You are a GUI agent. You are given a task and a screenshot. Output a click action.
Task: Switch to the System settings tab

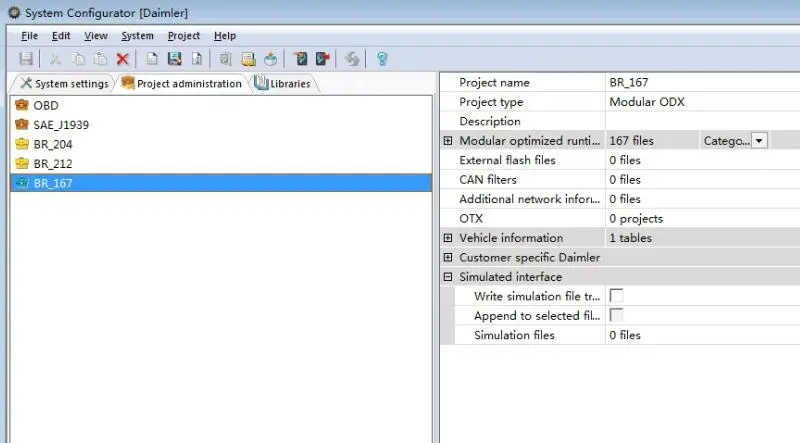coord(64,84)
